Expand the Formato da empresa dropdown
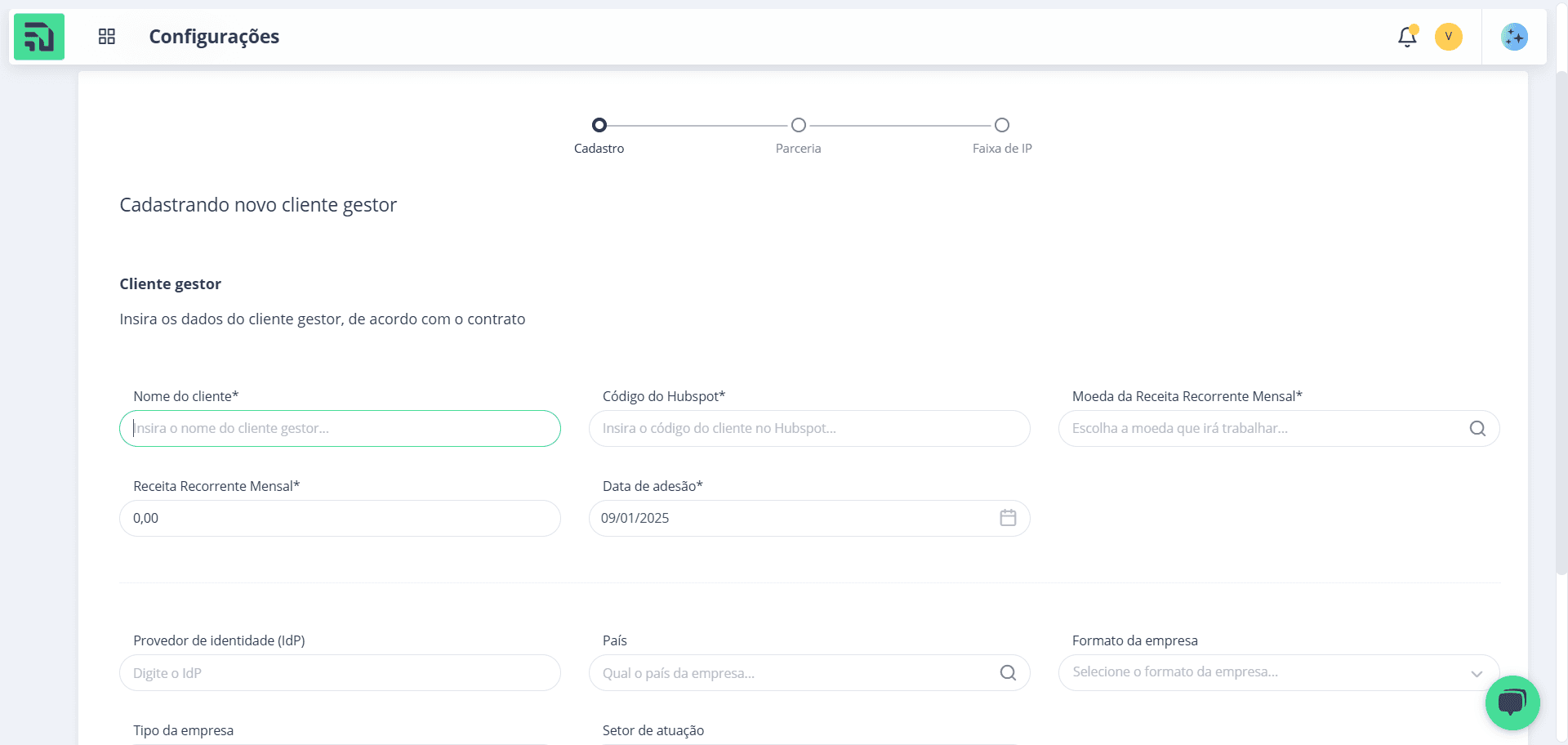Viewport: 1568px width, 745px height. pos(1279,672)
